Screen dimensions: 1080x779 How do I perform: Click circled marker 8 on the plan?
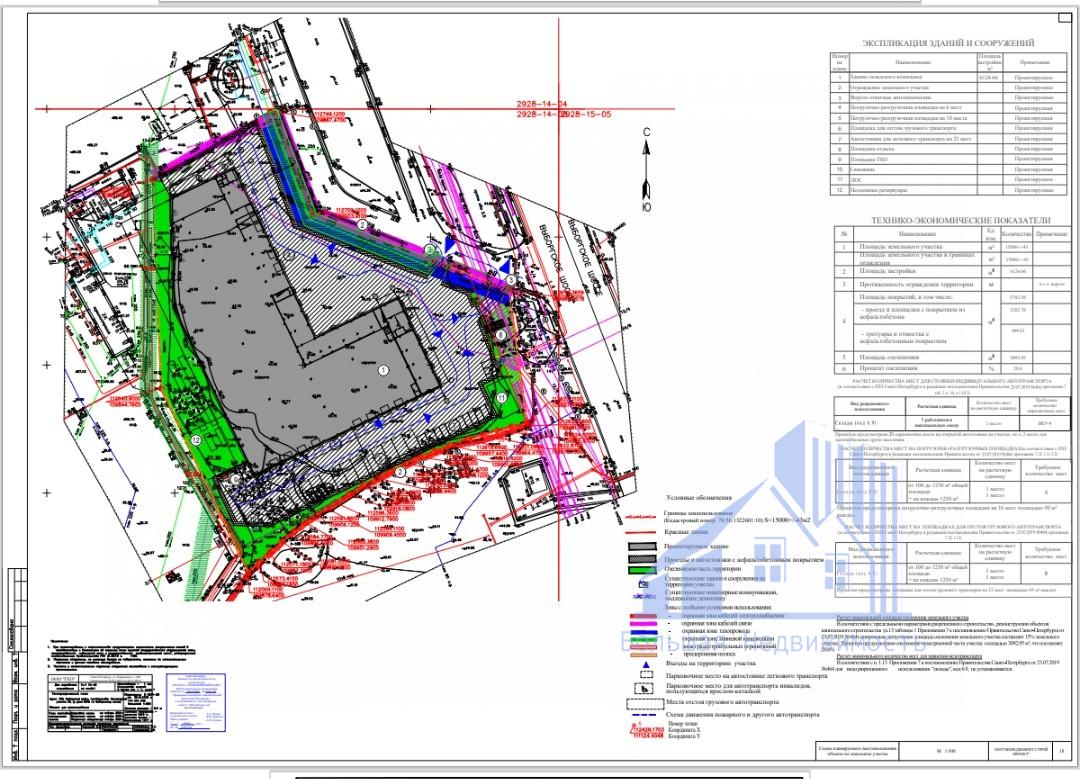(501, 335)
